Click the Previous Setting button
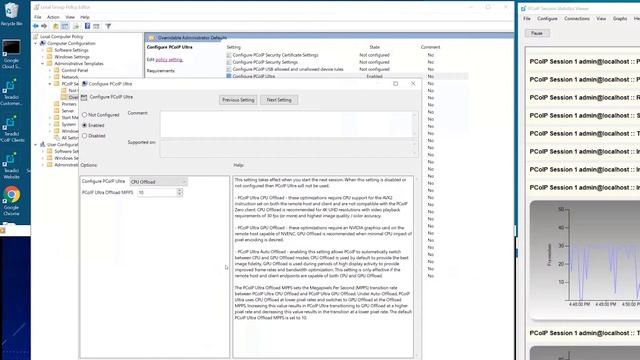This screenshot has width=640, height=360. (x=238, y=100)
